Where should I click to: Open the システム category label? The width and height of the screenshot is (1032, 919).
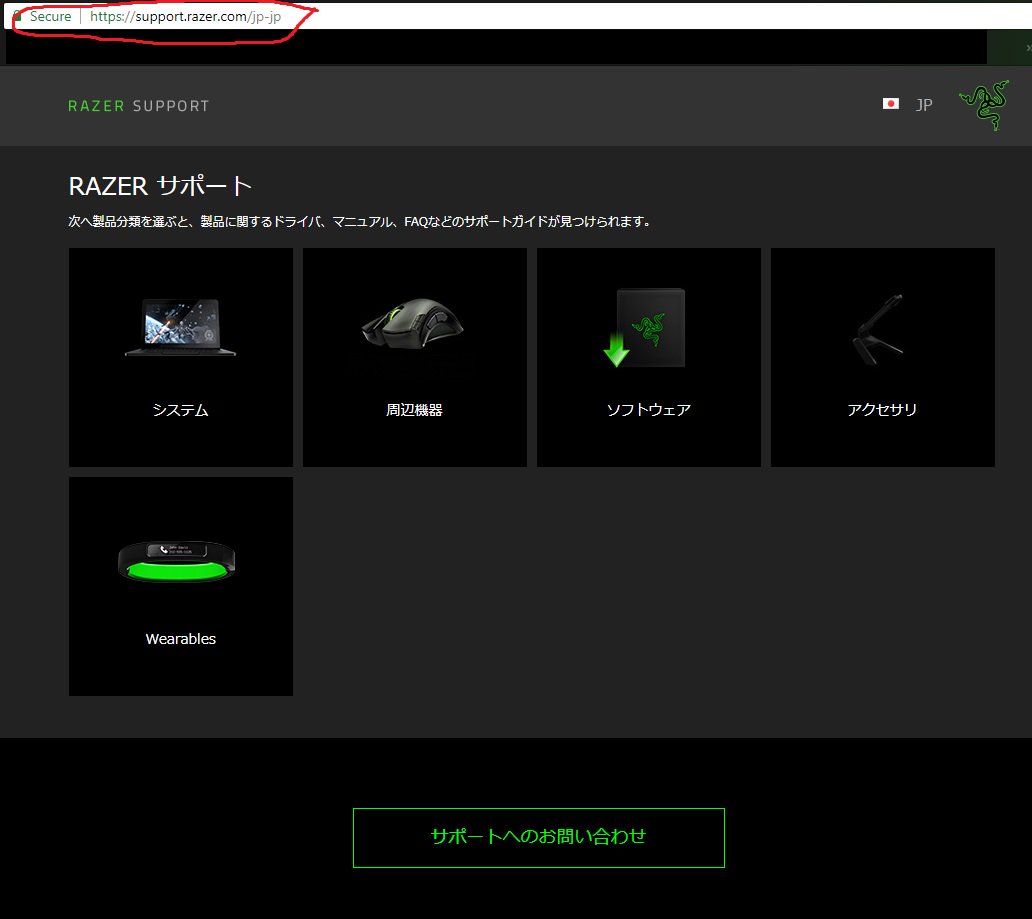pyautogui.click(x=180, y=410)
